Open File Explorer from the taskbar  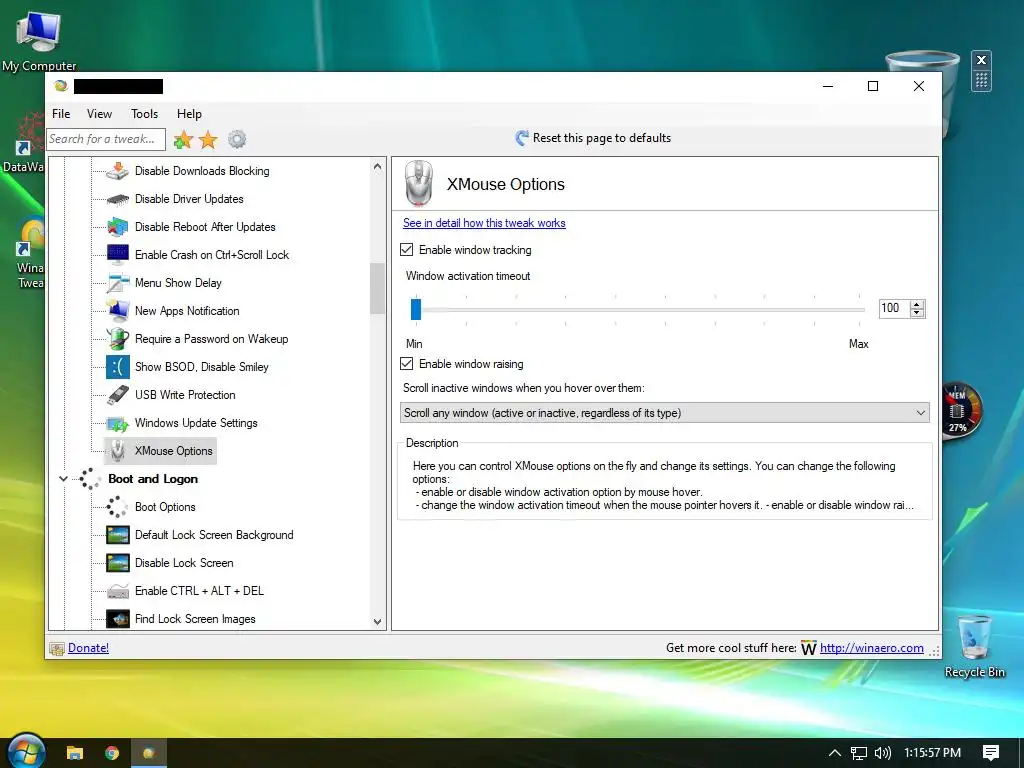tap(75, 753)
